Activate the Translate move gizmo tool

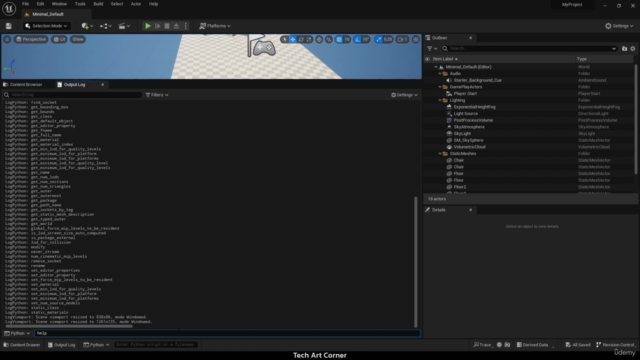coord(293,39)
